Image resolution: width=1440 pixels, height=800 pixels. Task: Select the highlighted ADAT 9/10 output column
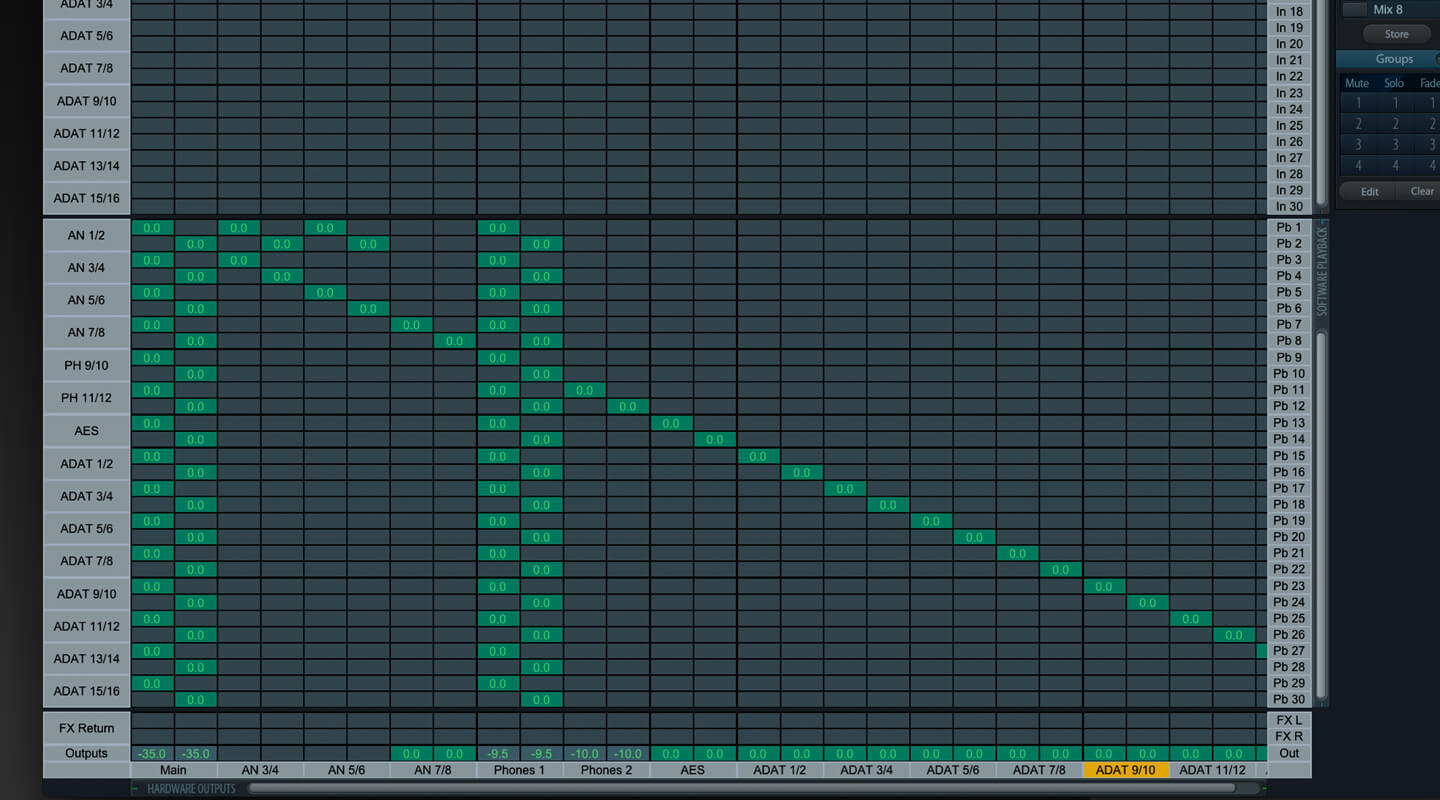click(x=1126, y=770)
